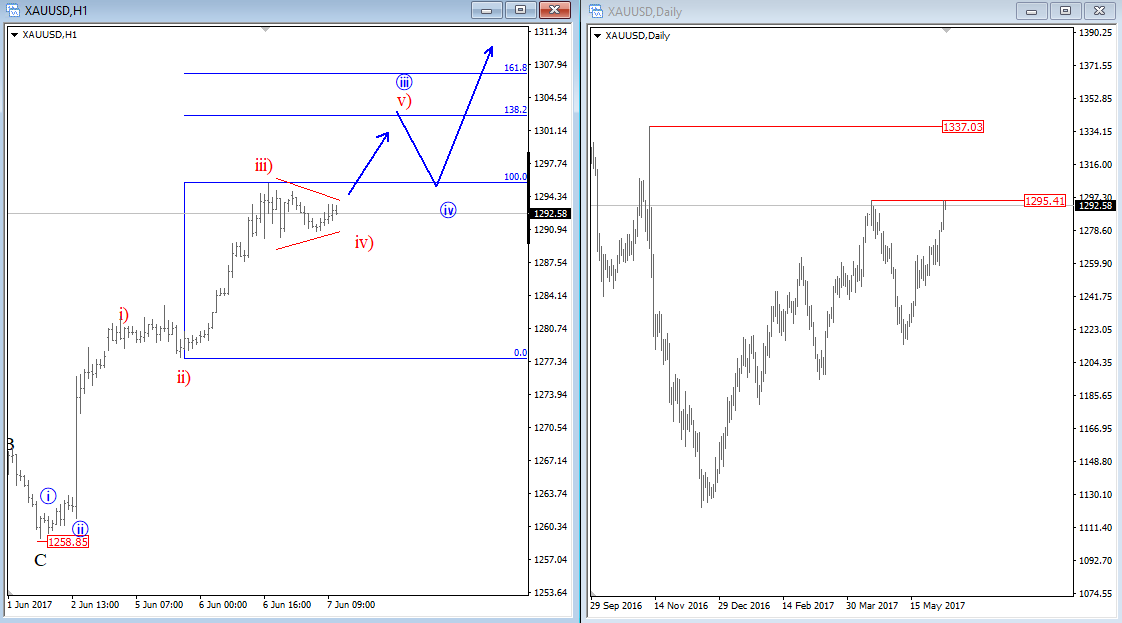Image resolution: width=1122 pixels, height=623 pixels.
Task: Click the 1258.85 price label near wave C
Action: 68,542
